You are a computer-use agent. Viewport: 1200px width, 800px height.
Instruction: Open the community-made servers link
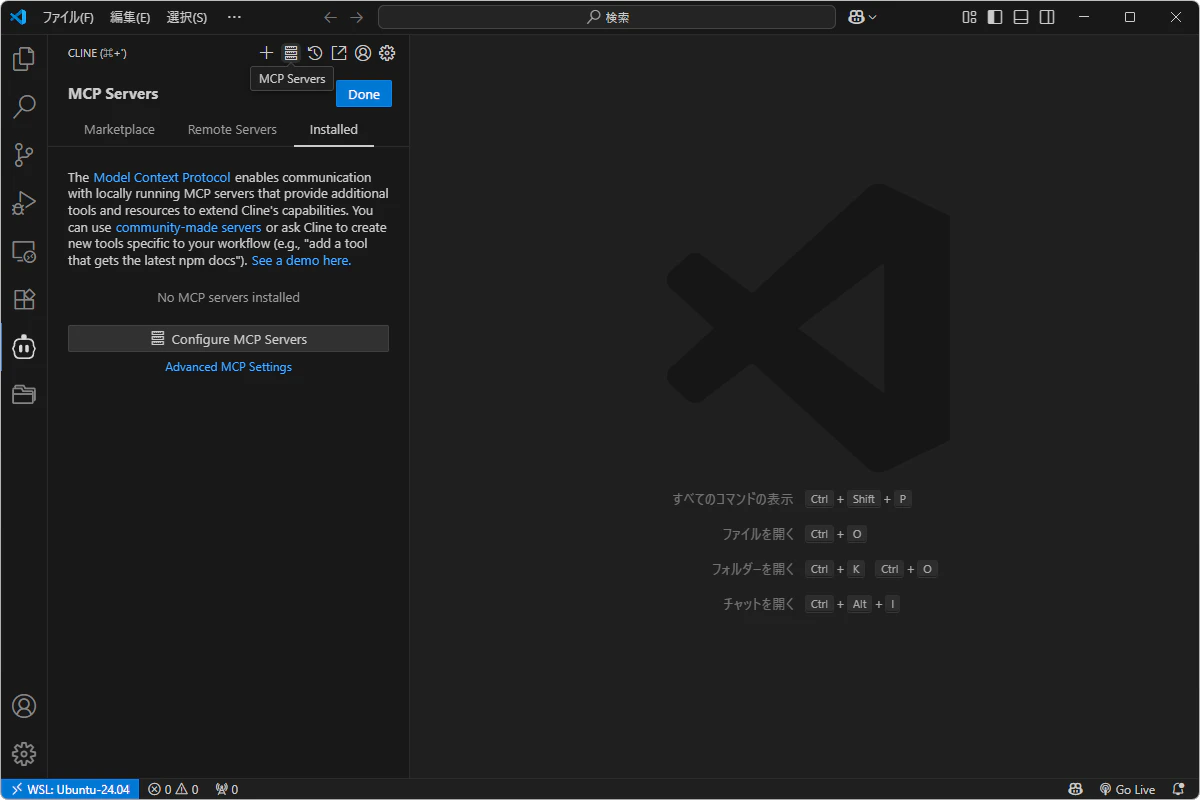(188, 227)
